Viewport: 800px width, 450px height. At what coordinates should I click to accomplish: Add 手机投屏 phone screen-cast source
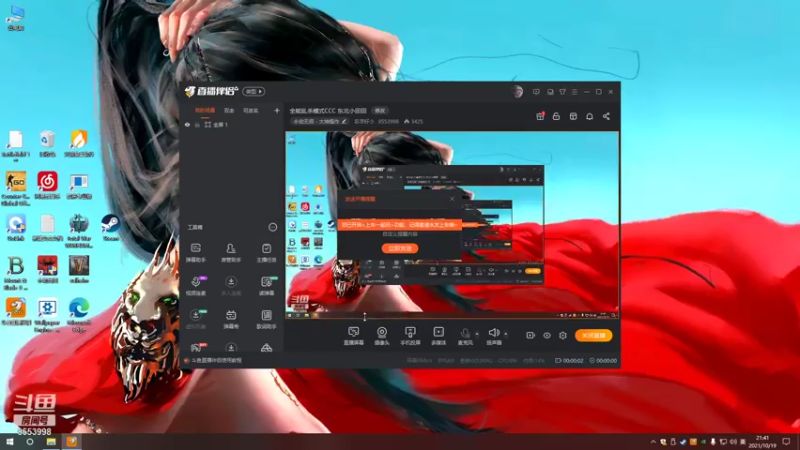pos(410,336)
